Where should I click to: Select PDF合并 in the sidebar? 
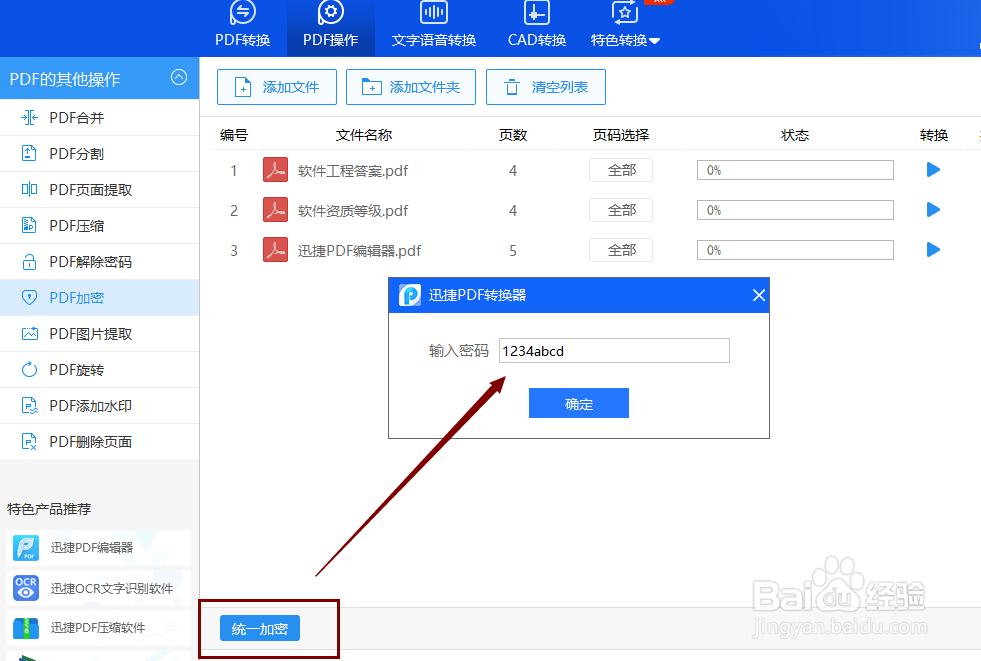[99, 118]
